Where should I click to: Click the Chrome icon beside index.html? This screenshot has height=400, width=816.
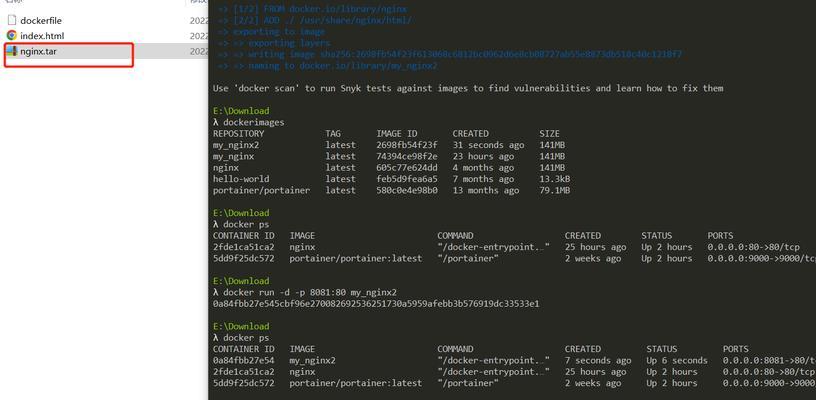[12, 36]
